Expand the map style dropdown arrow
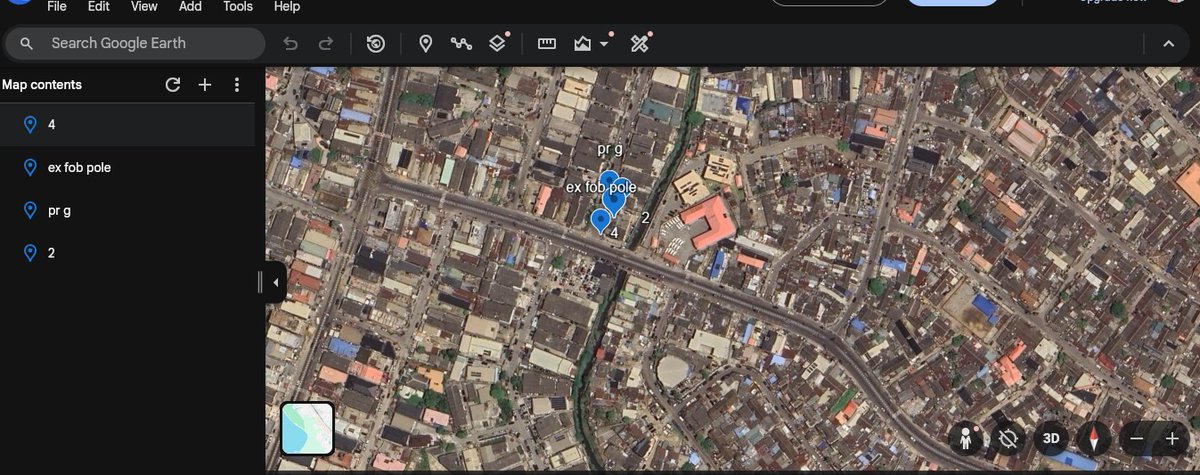This screenshot has width=1200, height=475. tap(604, 44)
